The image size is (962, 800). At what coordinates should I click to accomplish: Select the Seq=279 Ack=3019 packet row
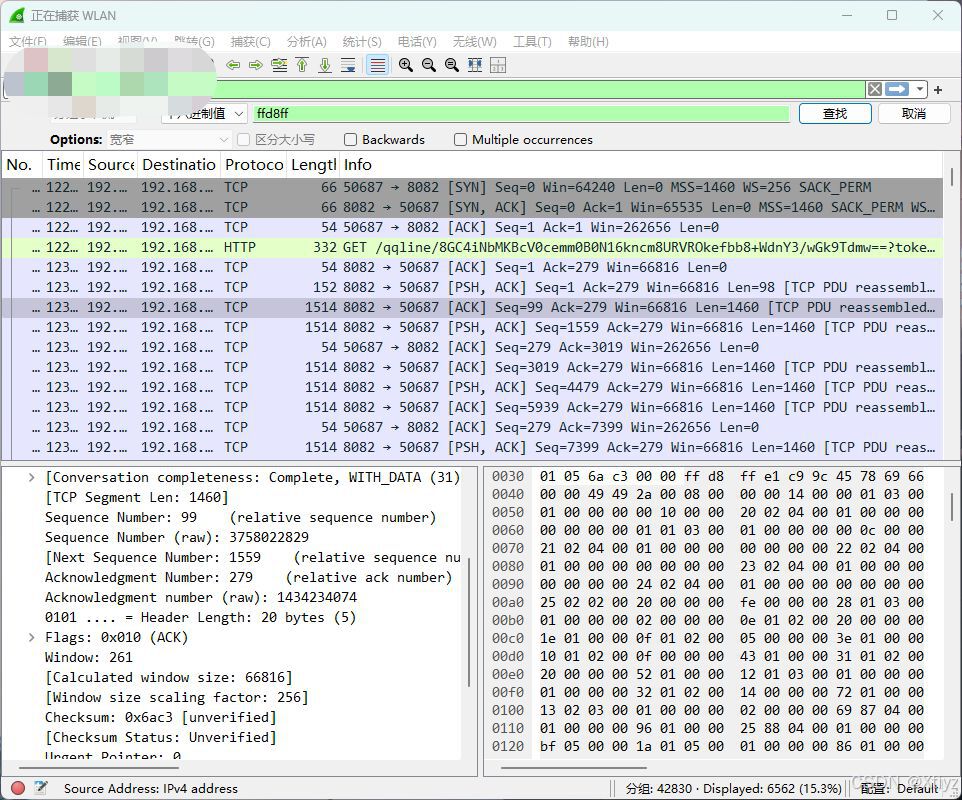(472, 347)
